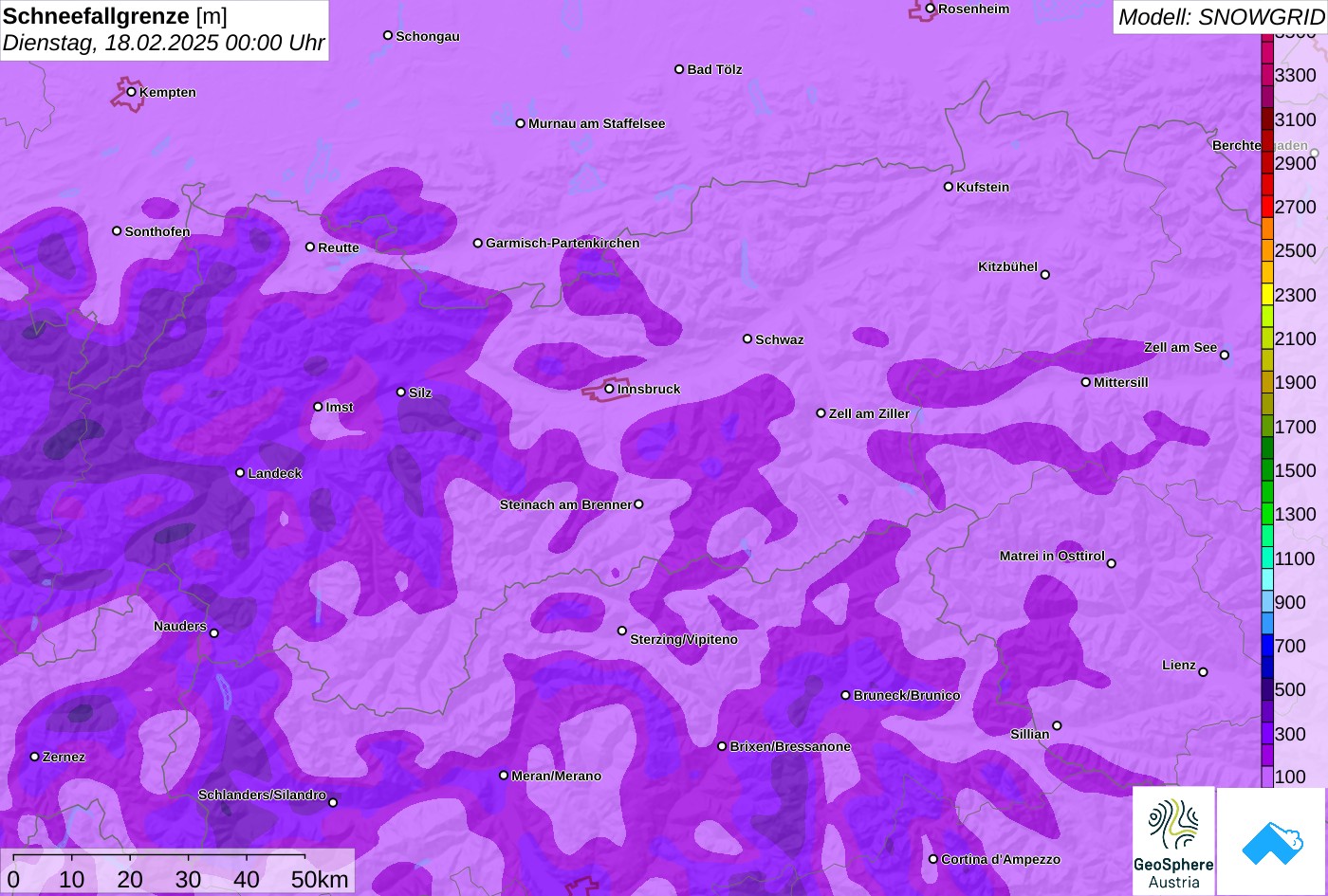Click the Schlanders/Silandro label
This screenshot has height=896, width=1328.
pos(262,795)
